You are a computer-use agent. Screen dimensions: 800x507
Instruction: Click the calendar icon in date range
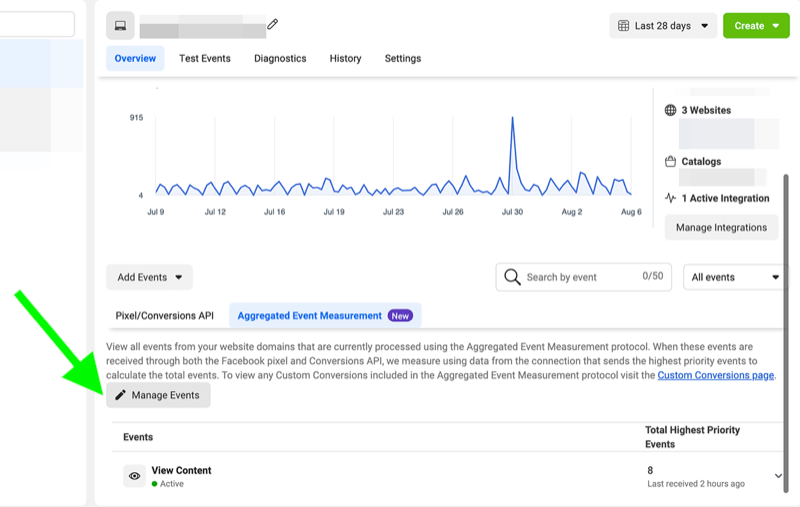623,26
